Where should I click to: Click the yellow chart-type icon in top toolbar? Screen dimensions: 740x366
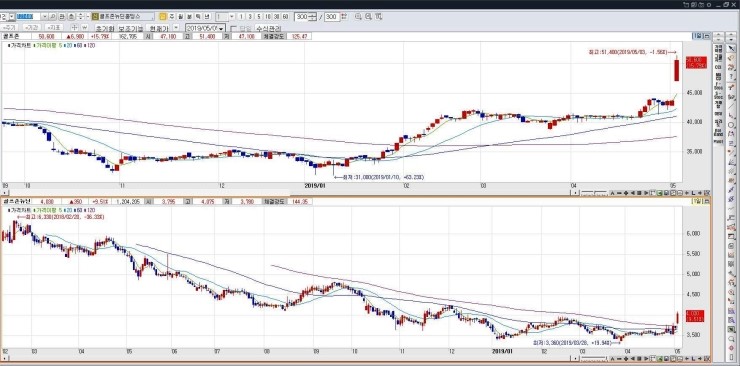[x=162, y=17]
